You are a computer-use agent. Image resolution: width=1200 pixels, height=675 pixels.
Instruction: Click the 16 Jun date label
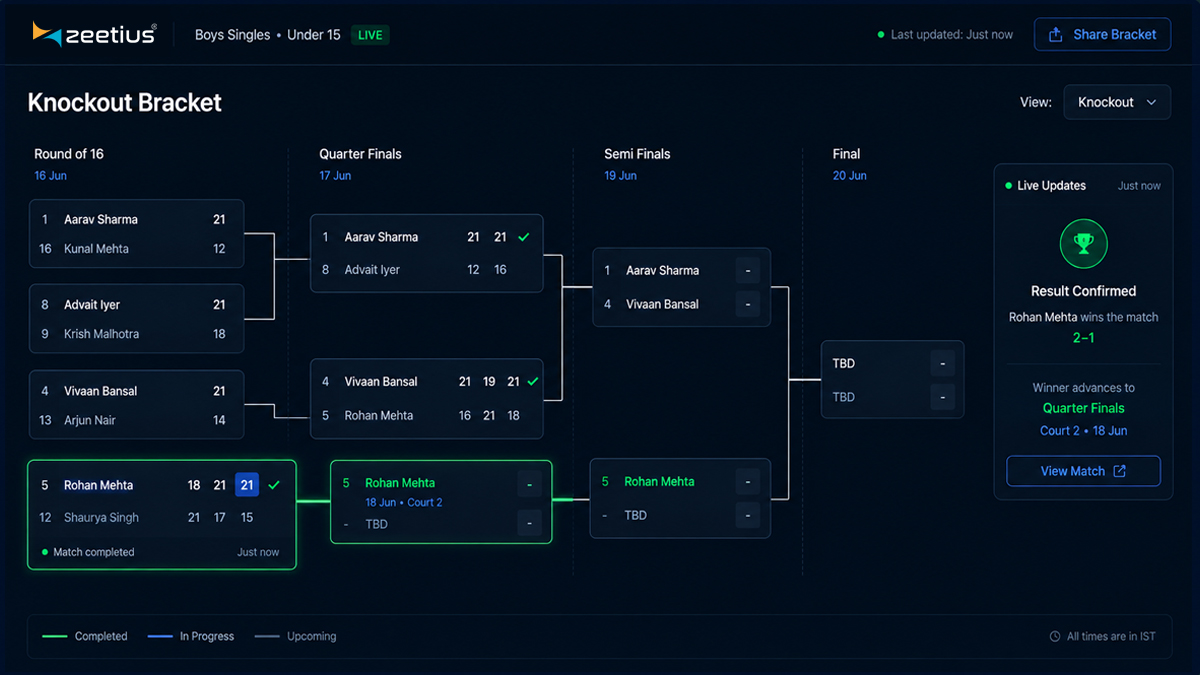(x=50, y=176)
